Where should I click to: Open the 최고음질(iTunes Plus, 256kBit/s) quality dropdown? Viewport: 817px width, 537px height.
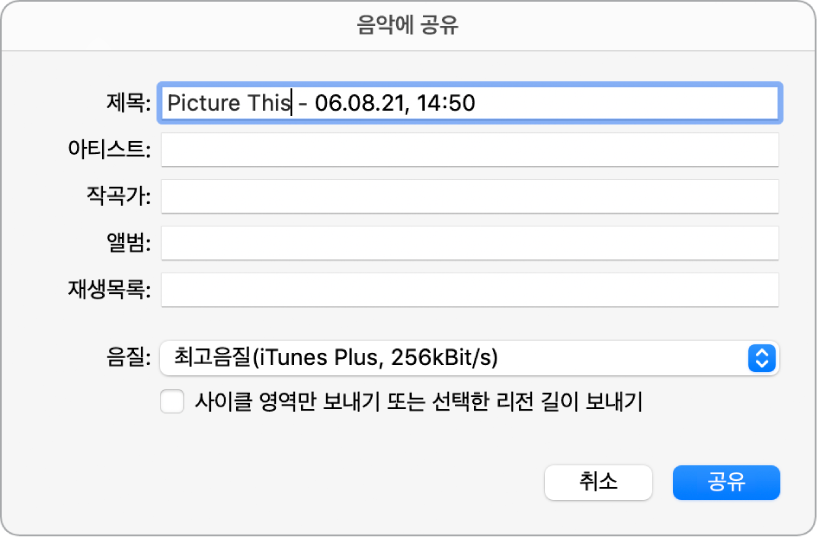[469, 358]
